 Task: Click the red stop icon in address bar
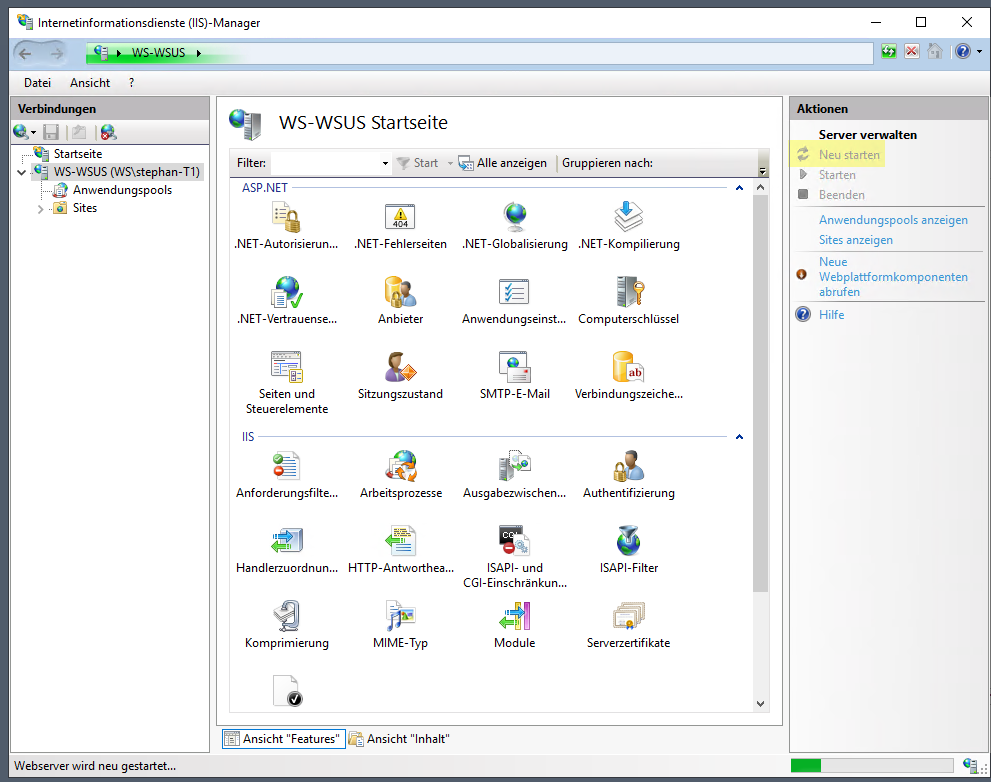911,52
